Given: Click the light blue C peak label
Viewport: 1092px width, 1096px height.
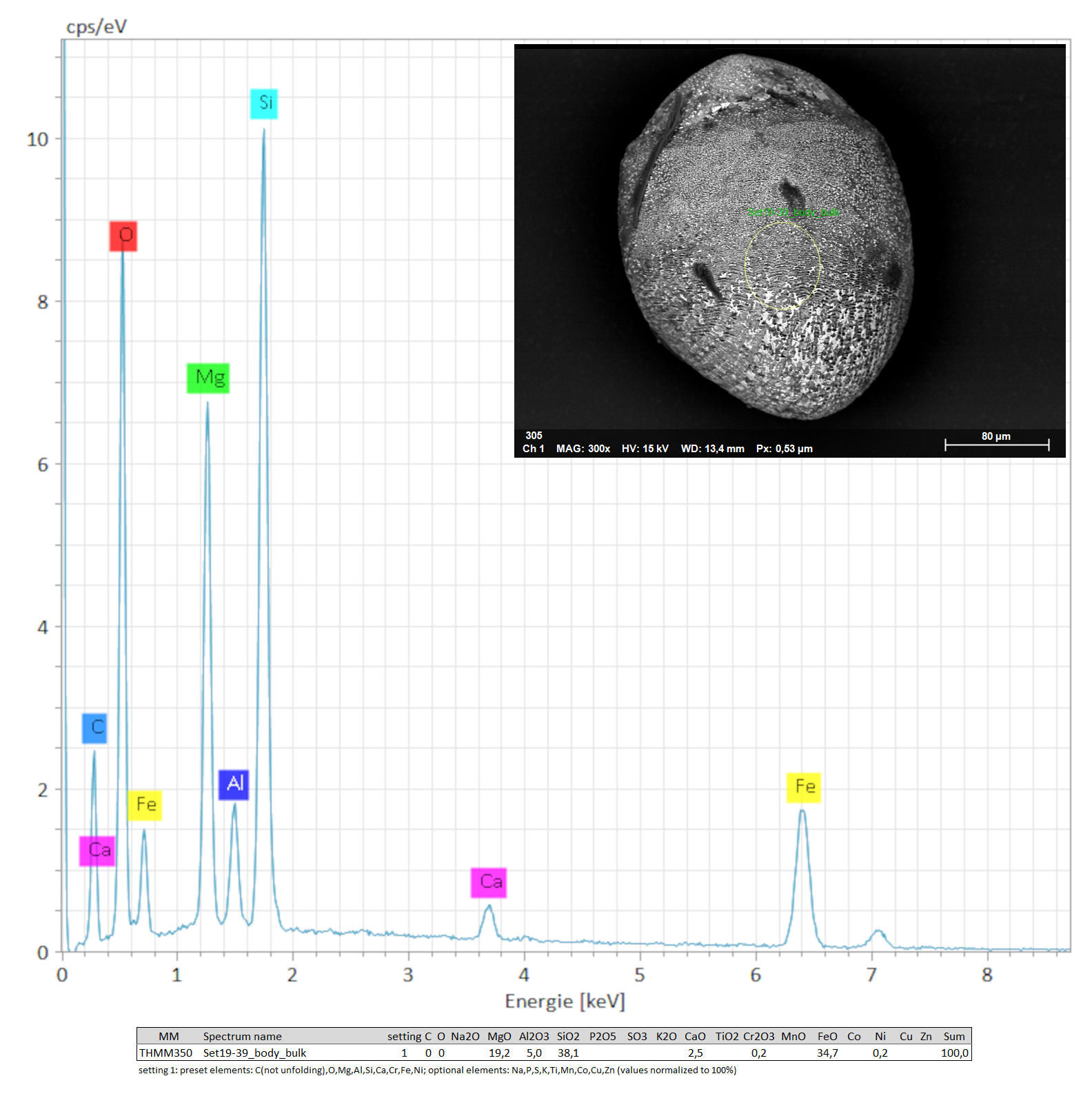Looking at the screenshot, I should (94, 728).
